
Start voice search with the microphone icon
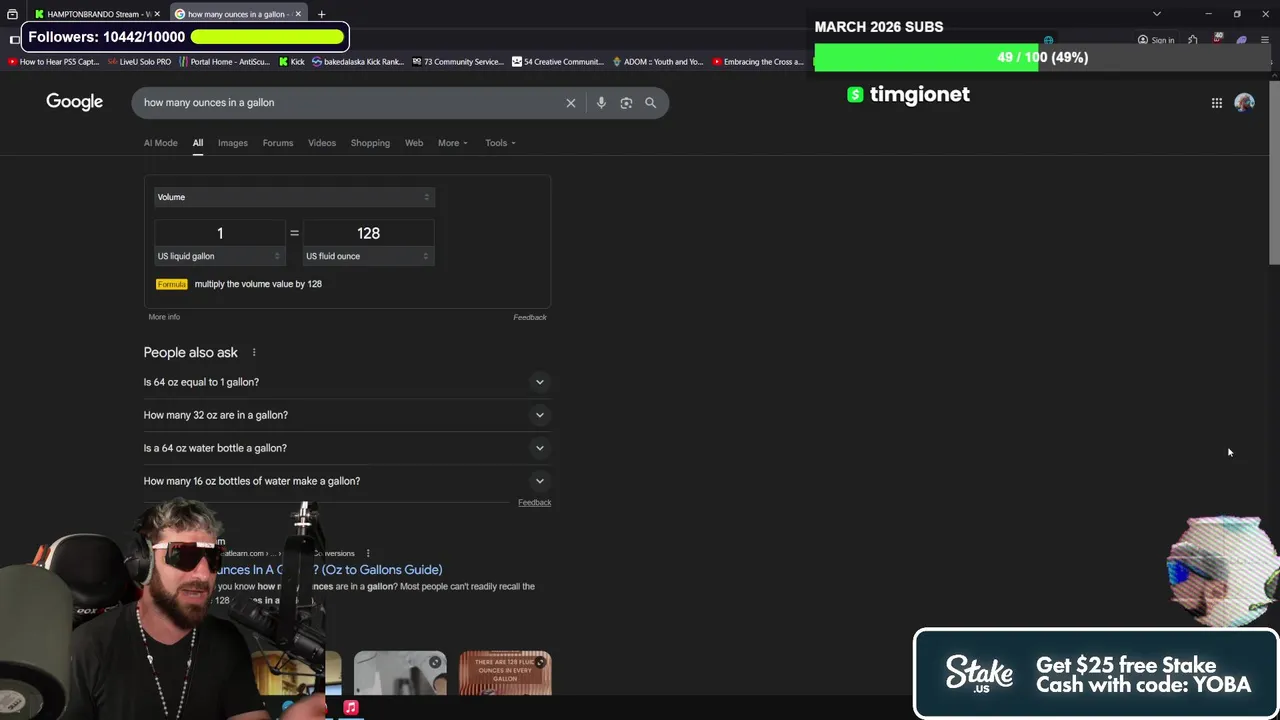pyautogui.click(x=601, y=103)
